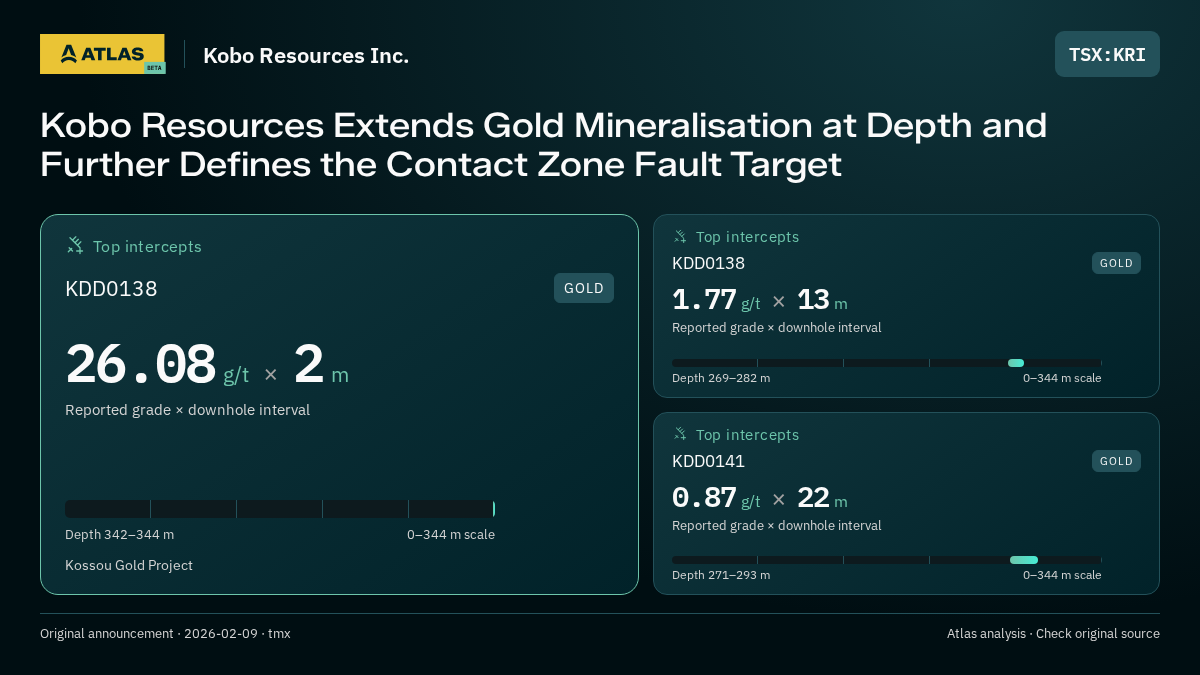Click the 'Original announcement · 2026-02-09 · tmx' footer

pyautogui.click(x=165, y=633)
